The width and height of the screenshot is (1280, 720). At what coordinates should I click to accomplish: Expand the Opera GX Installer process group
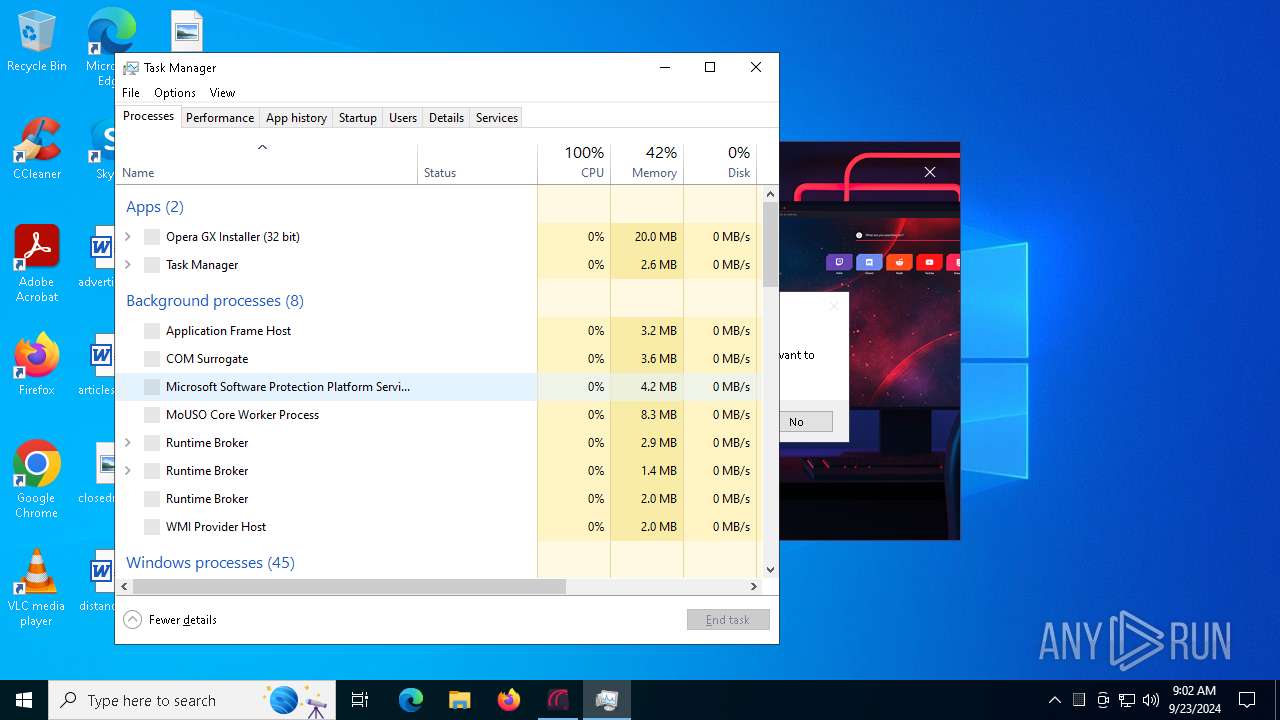pyautogui.click(x=128, y=237)
